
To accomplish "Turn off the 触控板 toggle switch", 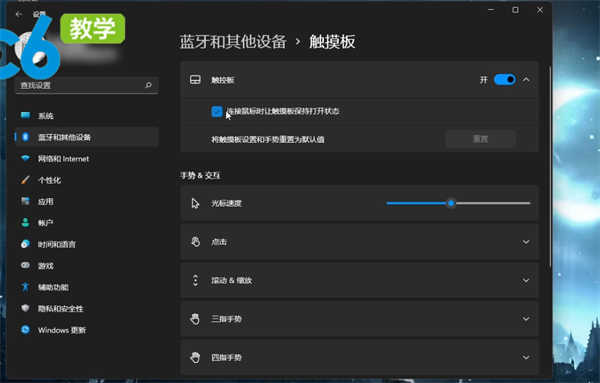I will click(504, 80).
